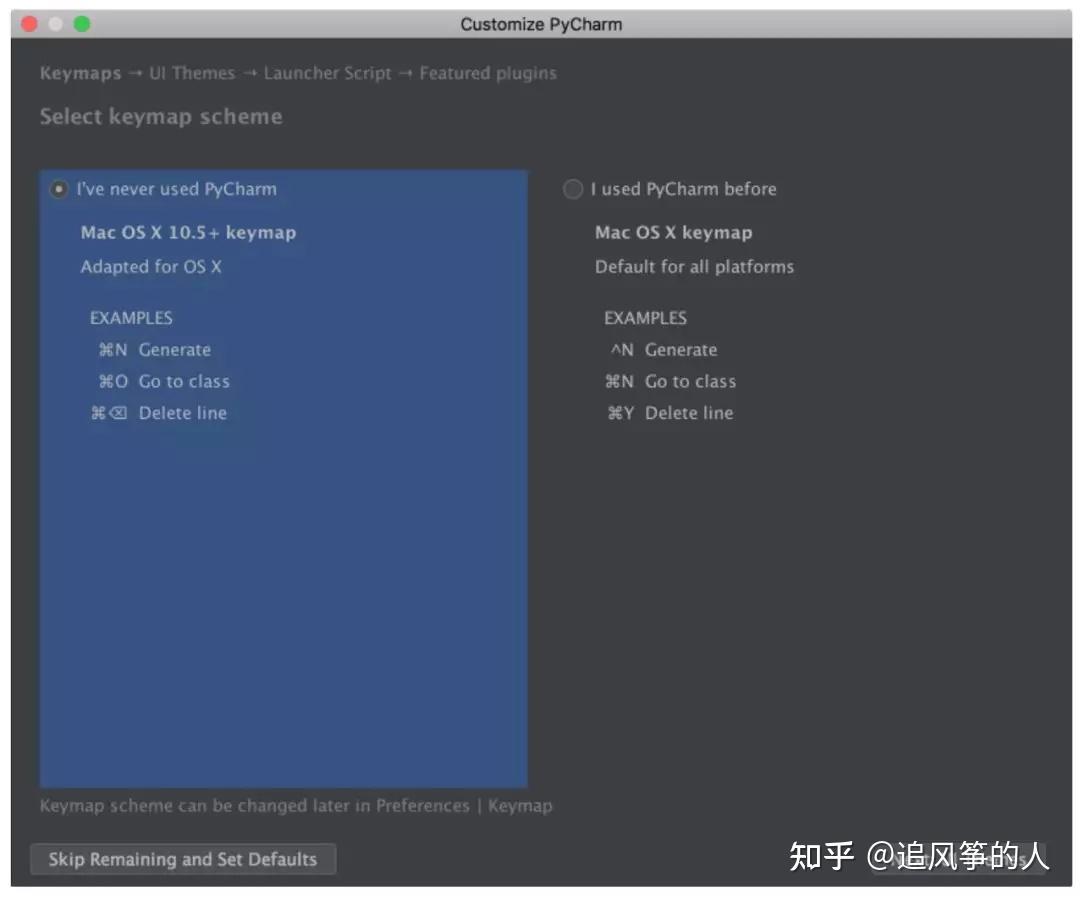Go to the Launcher Script breadcrumb item
The image size is (1080, 902).
(x=327, y=73)
